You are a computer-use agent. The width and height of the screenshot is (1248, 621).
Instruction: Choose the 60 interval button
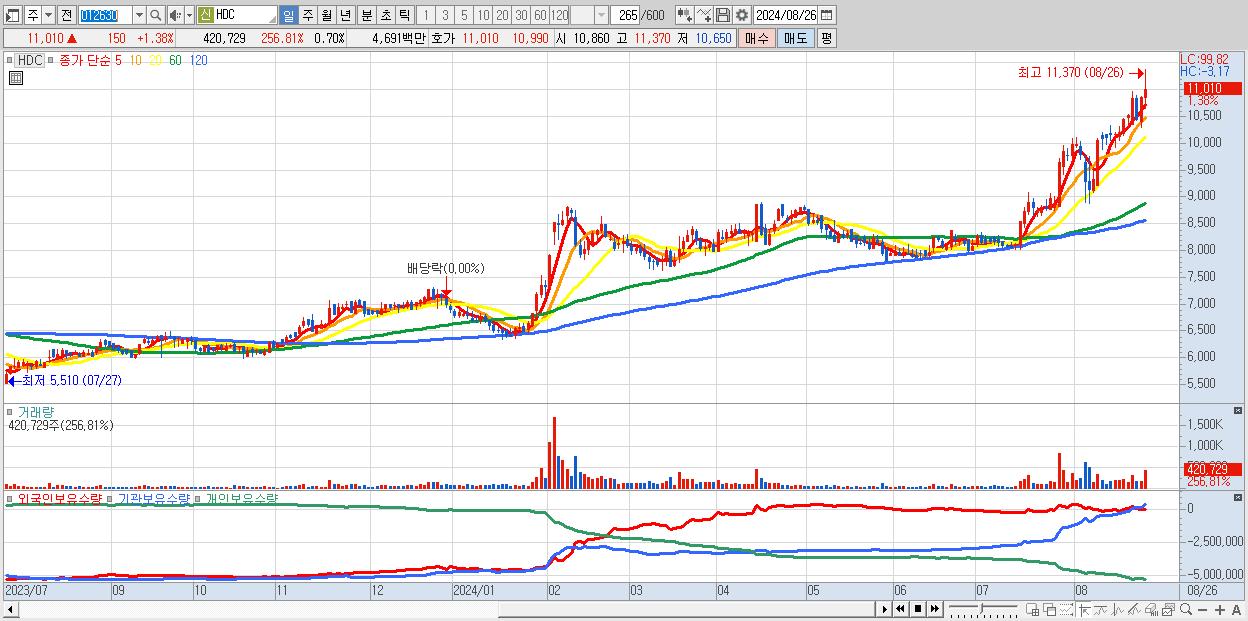point(540,15)
